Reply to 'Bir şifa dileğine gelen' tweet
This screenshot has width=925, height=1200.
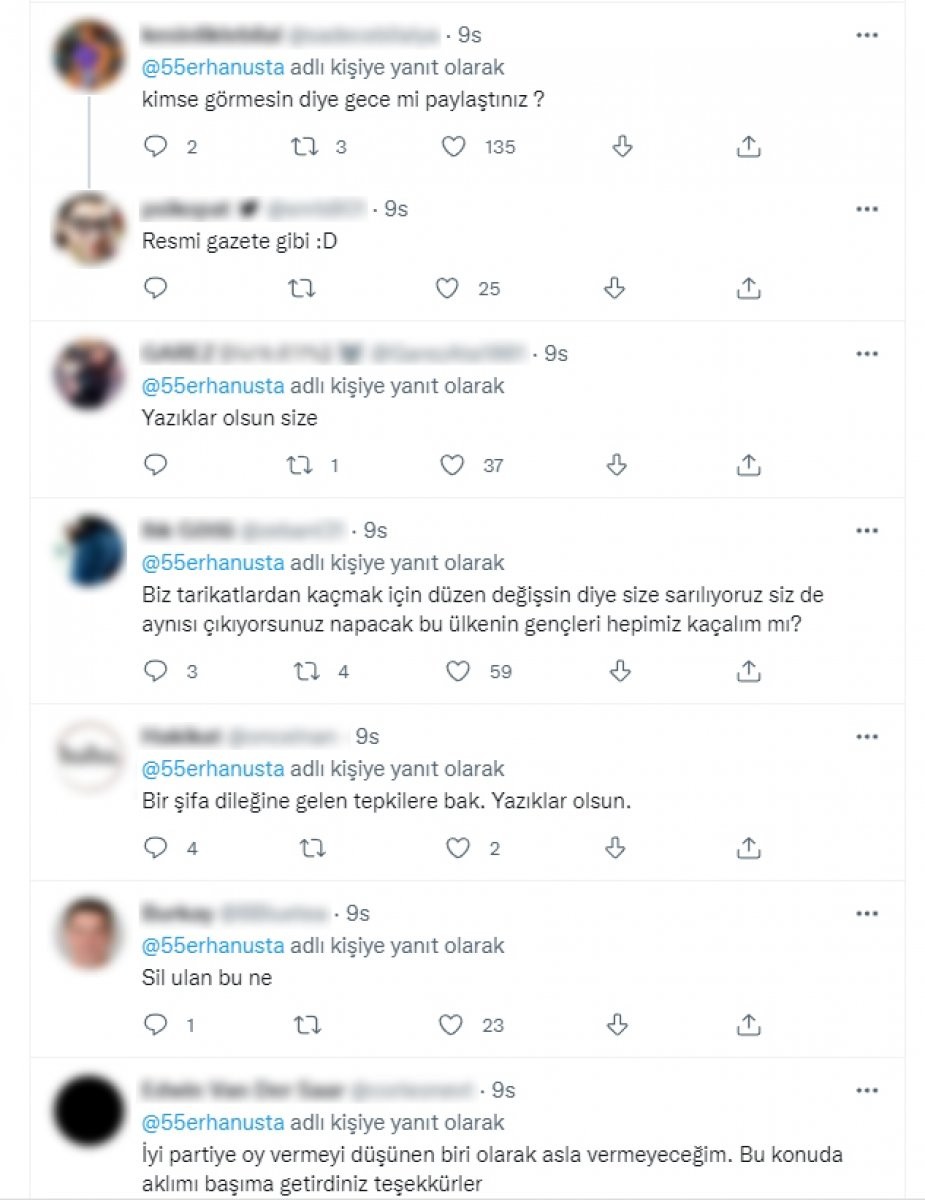click(156, 848)
